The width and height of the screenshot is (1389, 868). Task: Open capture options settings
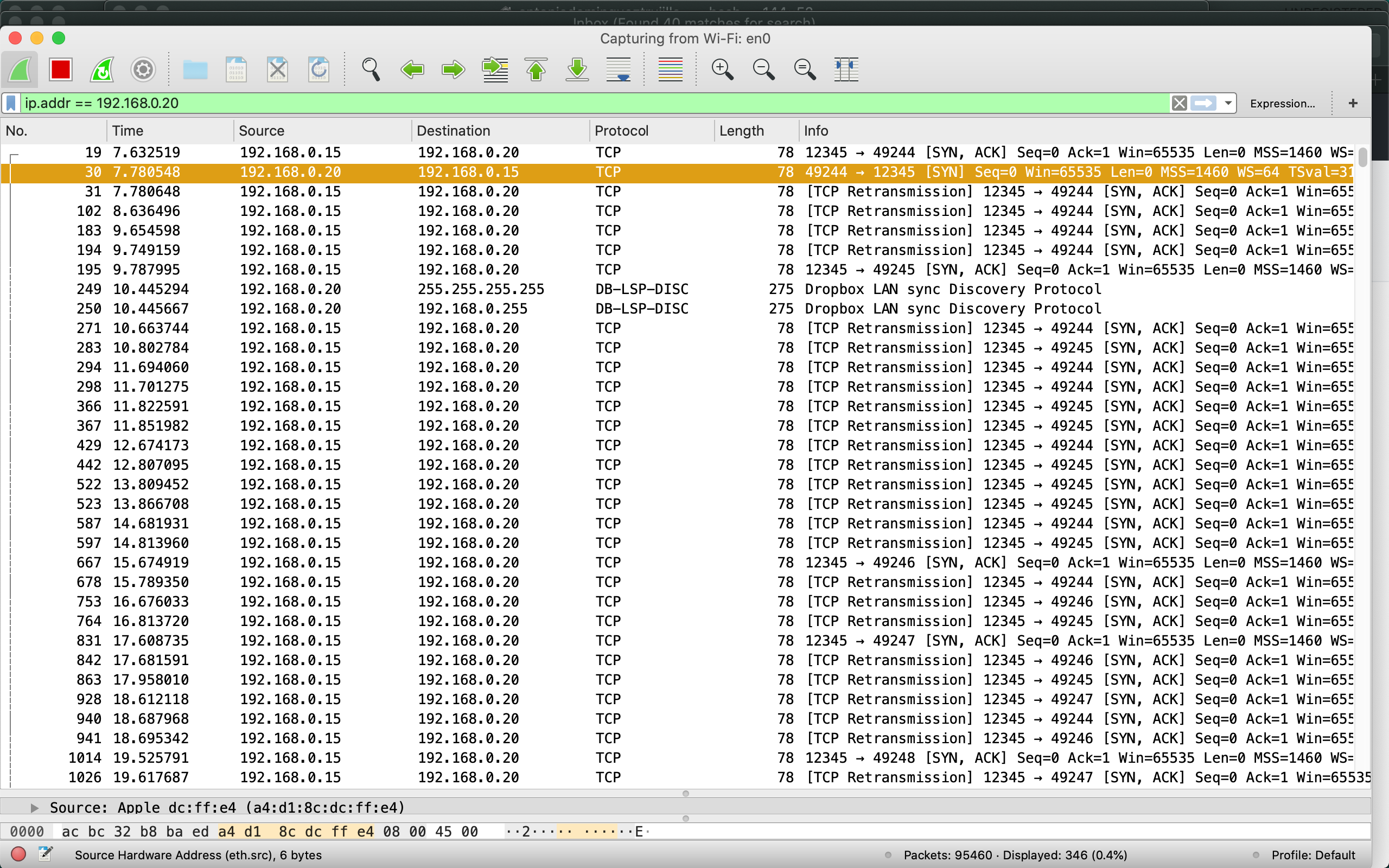click(x=143, y=69)
